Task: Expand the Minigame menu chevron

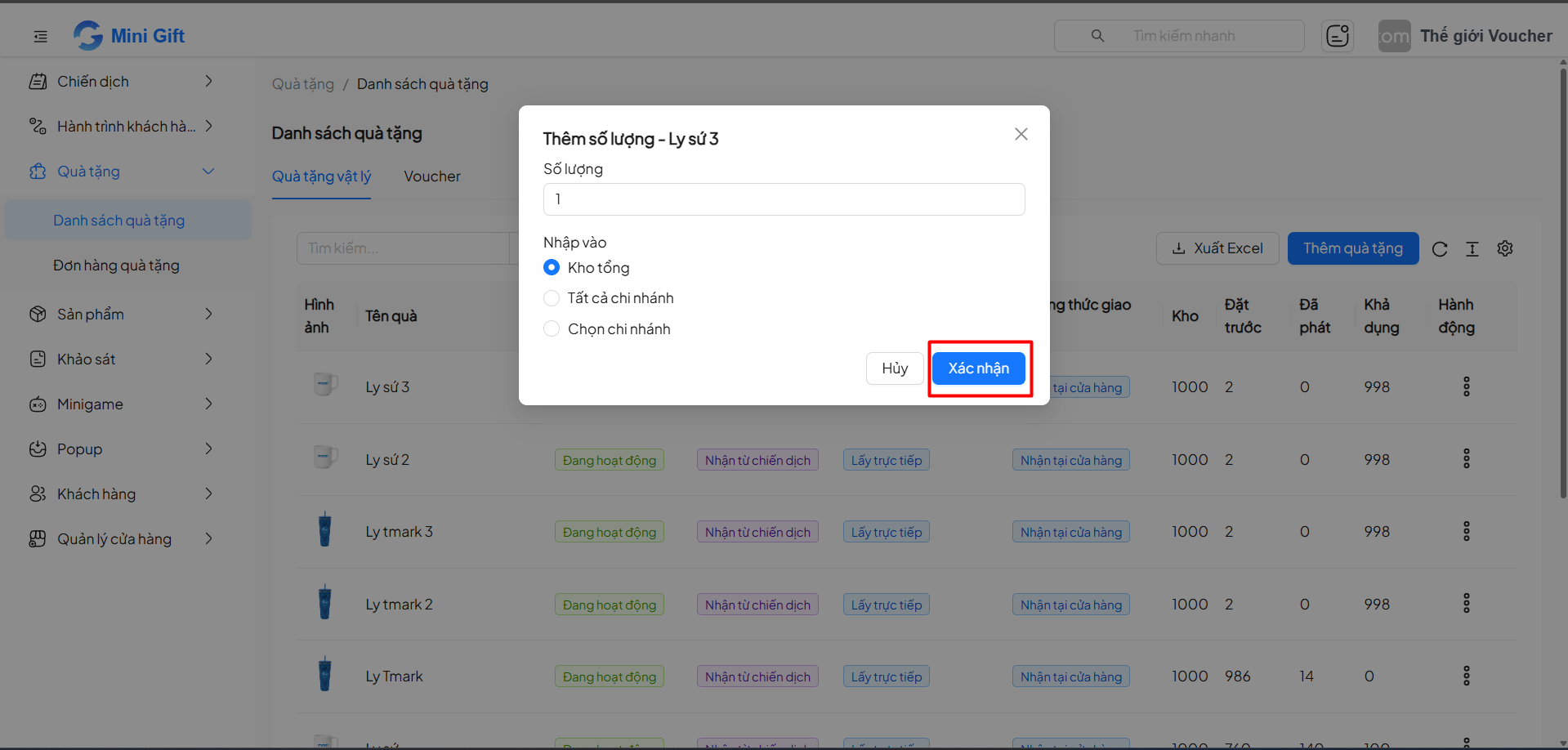Action: [209, 404]
